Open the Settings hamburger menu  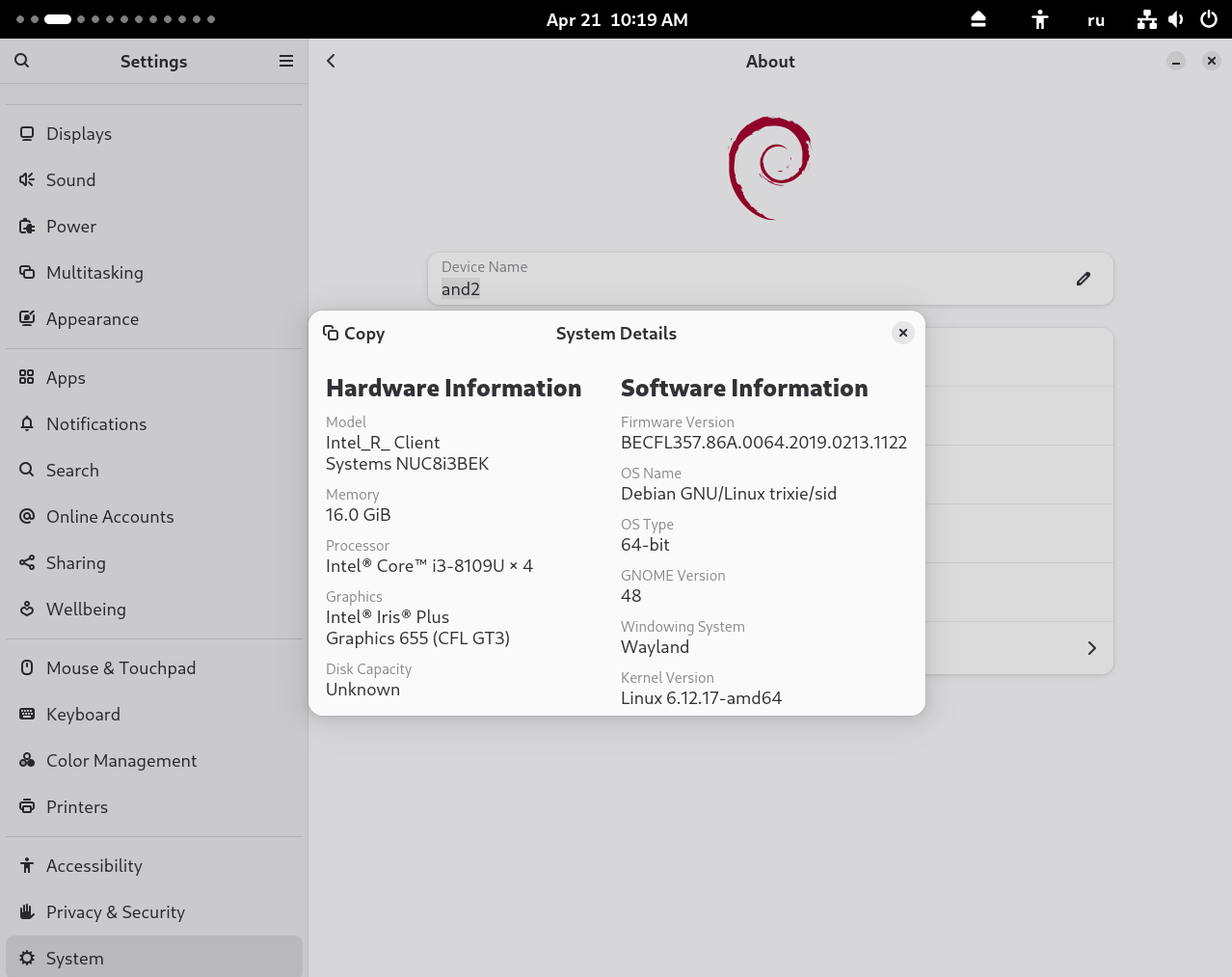(286, 61)
